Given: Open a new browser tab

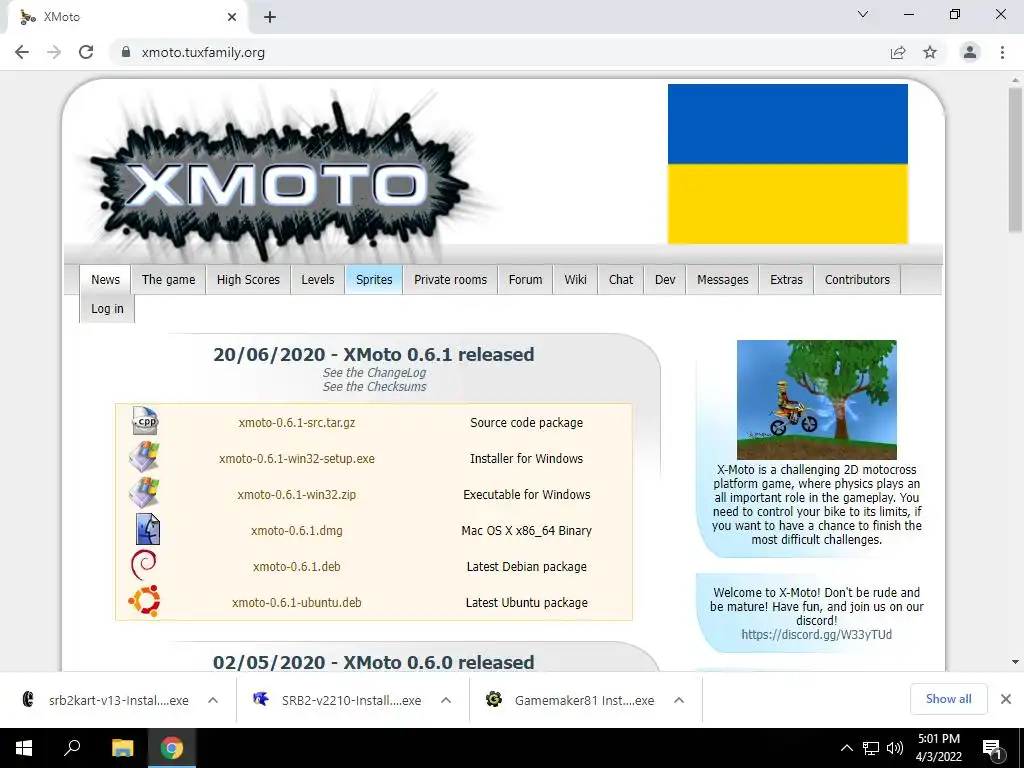Looking at the screenshot, I should tap(270, 17).
